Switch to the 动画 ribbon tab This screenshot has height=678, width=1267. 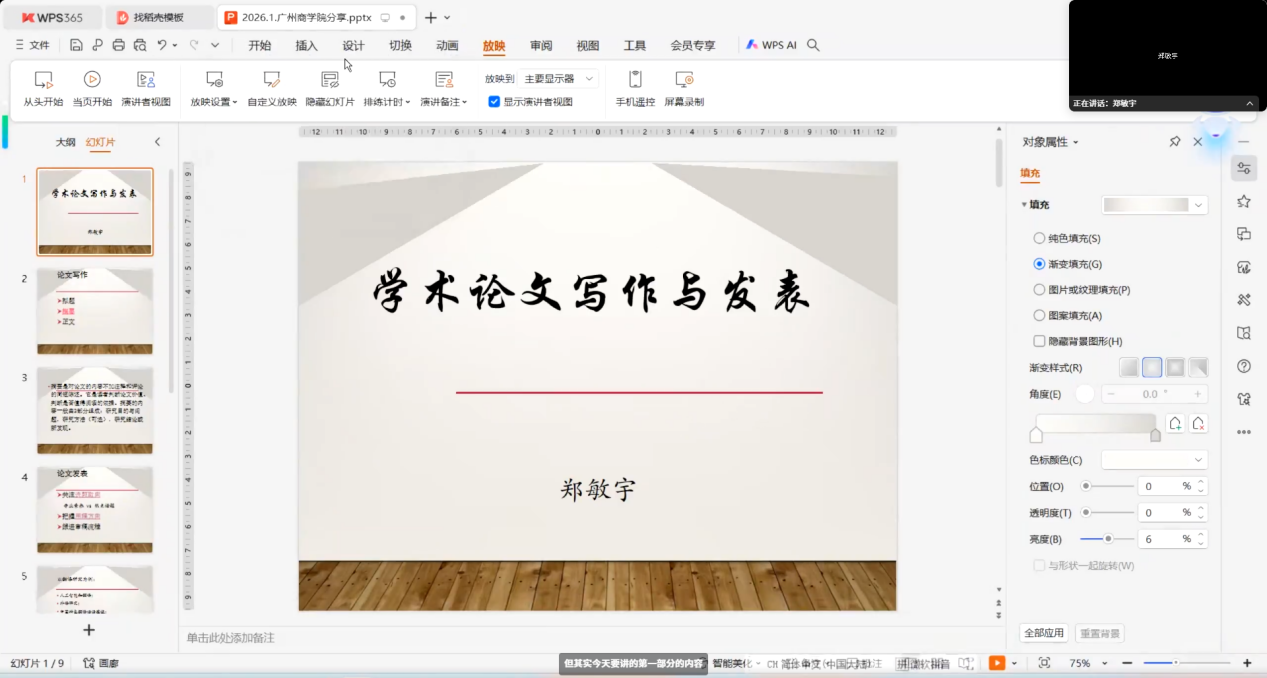tap(447, 46)
